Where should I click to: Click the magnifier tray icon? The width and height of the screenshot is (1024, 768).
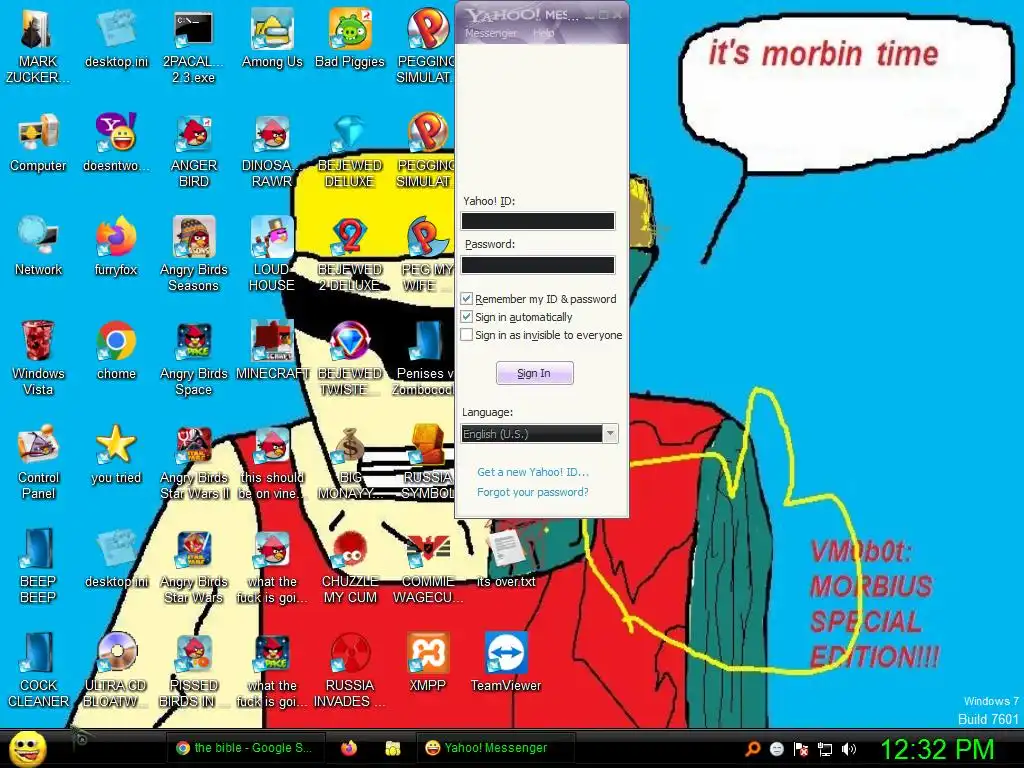coord(752,748)
